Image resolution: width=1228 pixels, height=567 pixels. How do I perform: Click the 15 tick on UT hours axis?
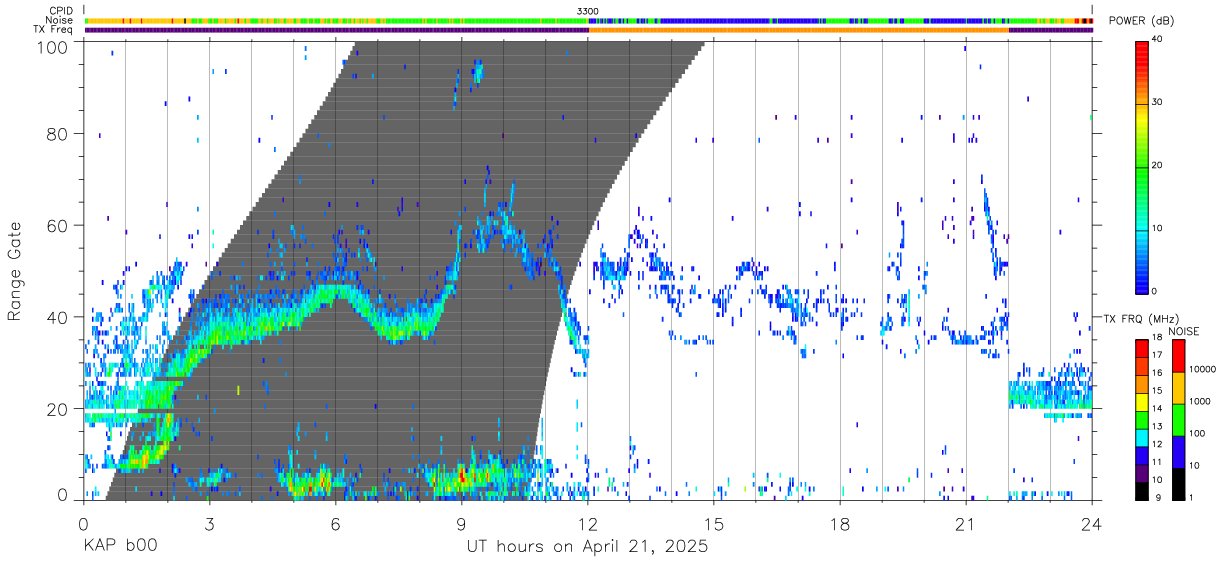(x=714, y=525)
